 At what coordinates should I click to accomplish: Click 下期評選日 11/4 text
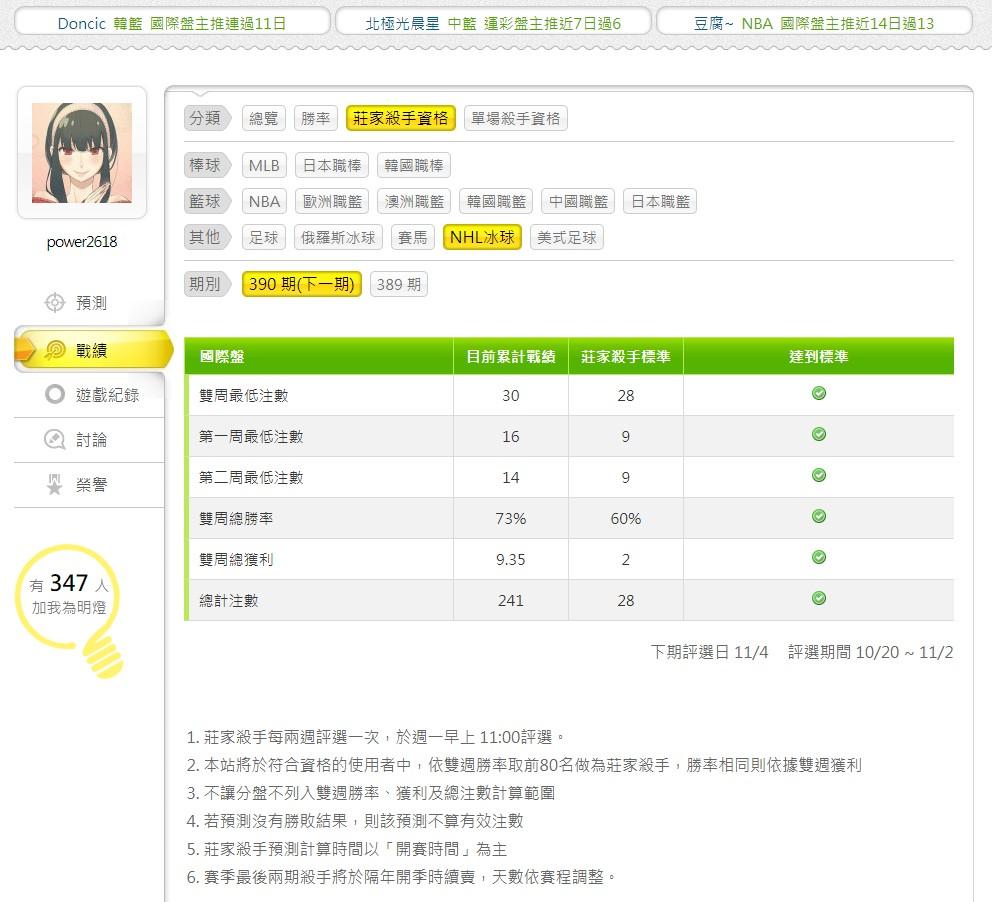pyautogui.click(x=709, y=652)
